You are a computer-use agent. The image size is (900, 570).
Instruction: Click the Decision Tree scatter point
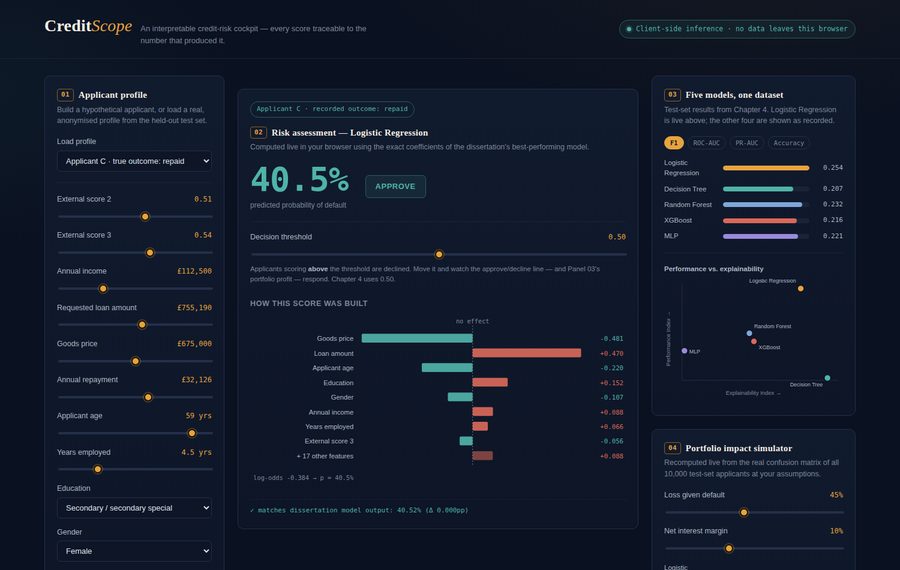click(x=827, y=378)
